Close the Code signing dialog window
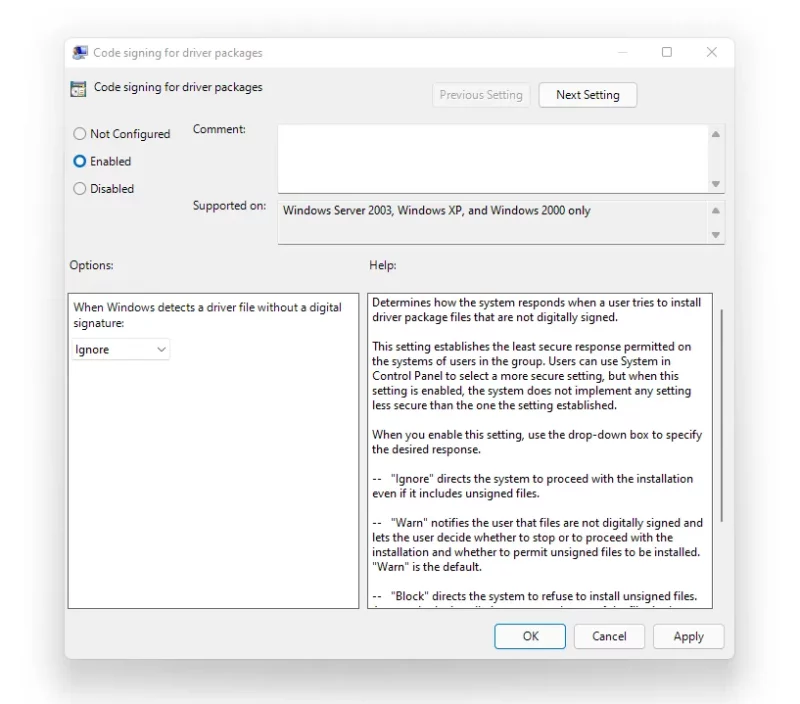The height and width of the screenshot is (704, 800). [x=712, y=52]
